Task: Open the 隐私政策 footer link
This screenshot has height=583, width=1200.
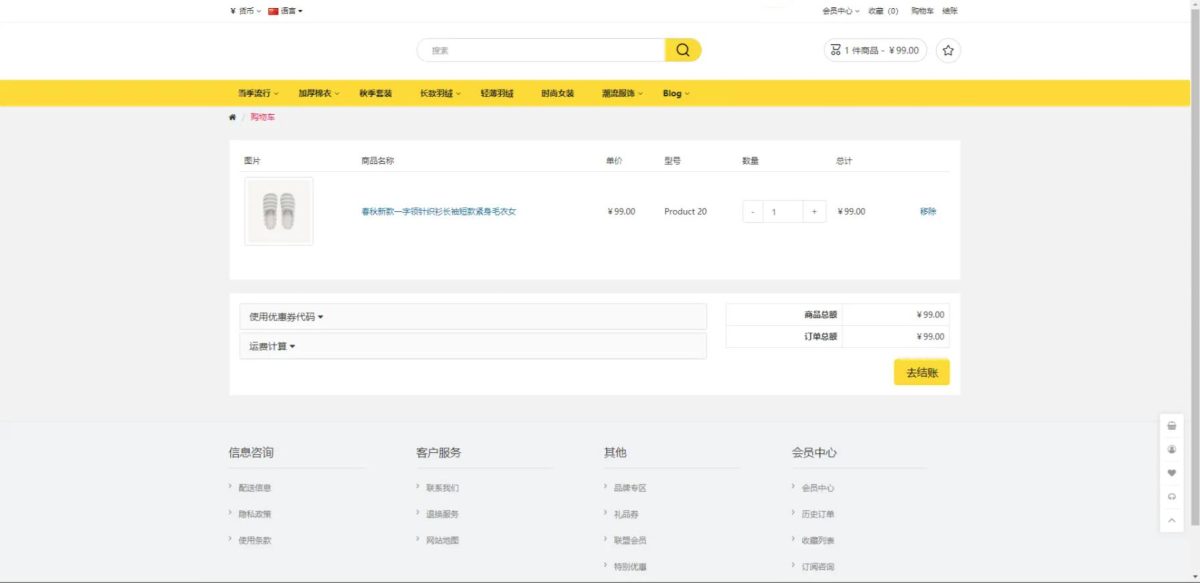Action: pyautogui.click(x=255, y=514)
